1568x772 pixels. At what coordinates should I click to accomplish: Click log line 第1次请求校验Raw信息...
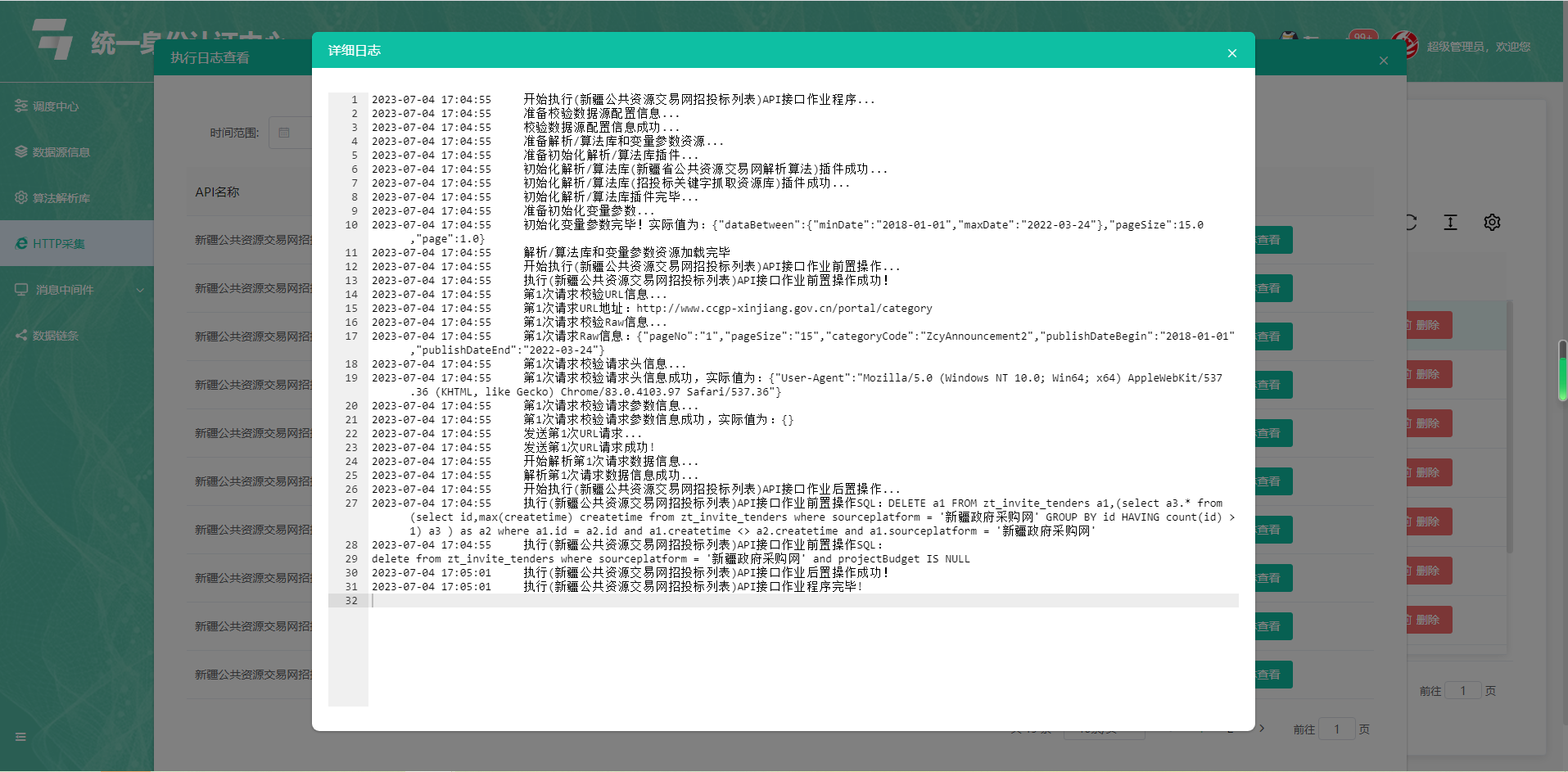[x=595, y=323]
